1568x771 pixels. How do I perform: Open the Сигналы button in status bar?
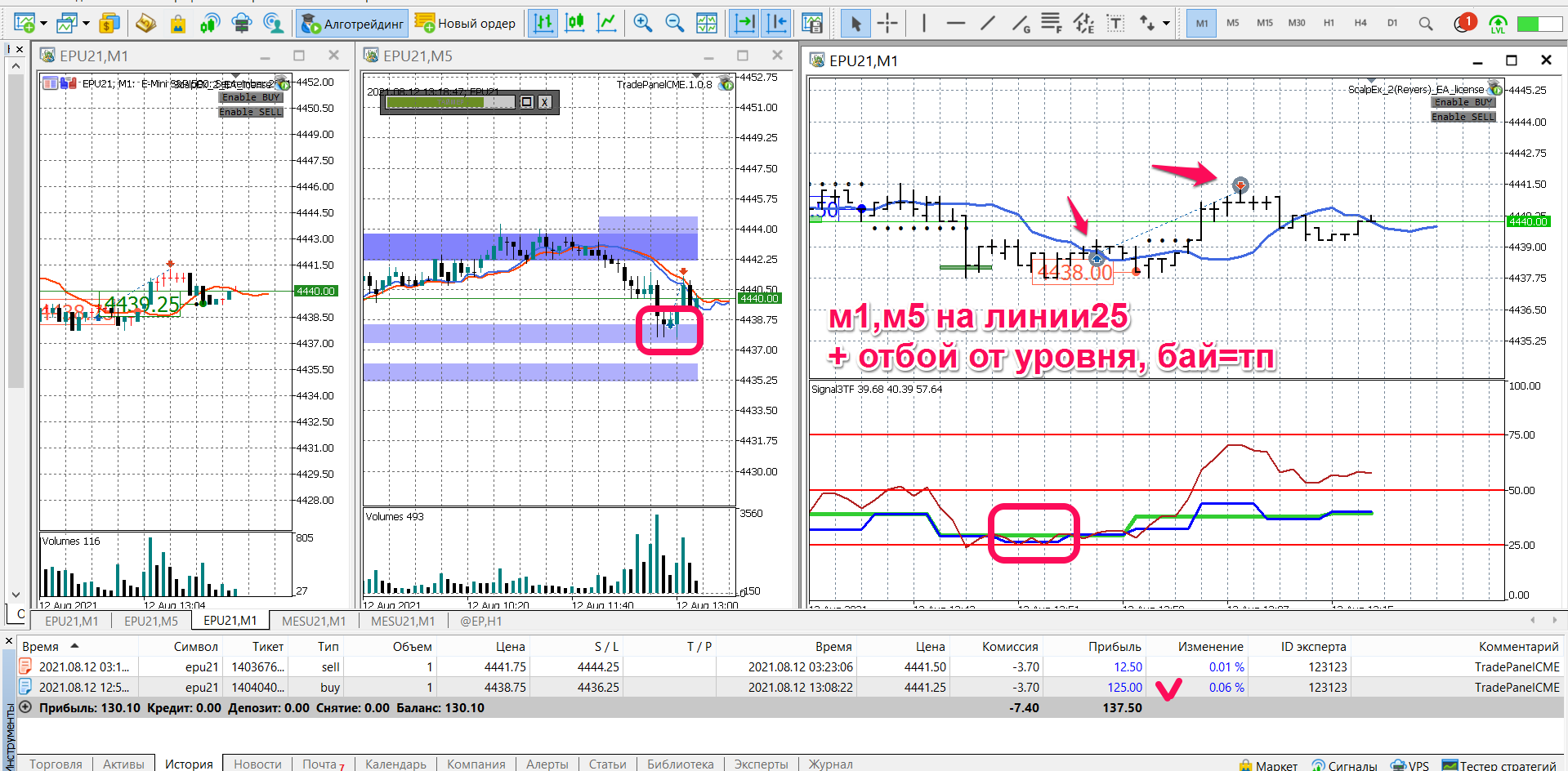[x=1344, y=765]
